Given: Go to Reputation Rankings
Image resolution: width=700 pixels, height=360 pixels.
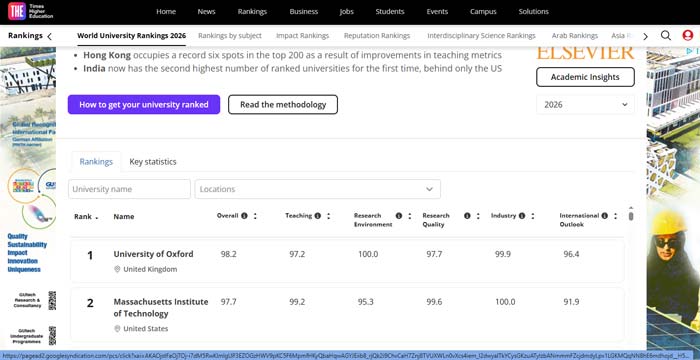Looking at the screenshot, I should tap(377, 36).
